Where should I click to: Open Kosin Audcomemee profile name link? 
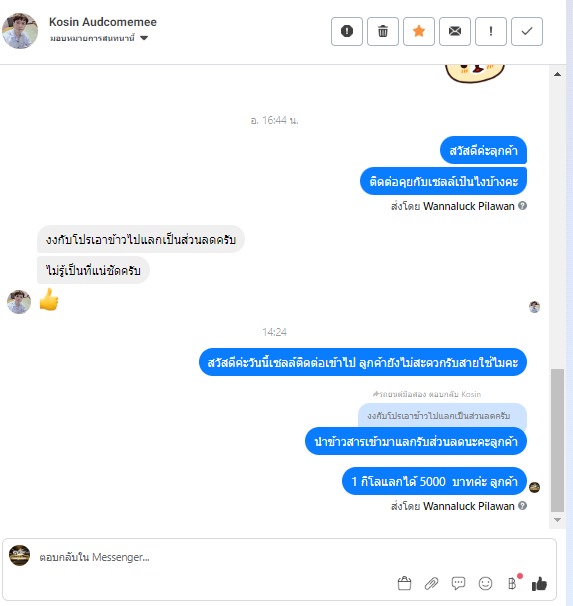pyautogui.click(x=103, y=22)
